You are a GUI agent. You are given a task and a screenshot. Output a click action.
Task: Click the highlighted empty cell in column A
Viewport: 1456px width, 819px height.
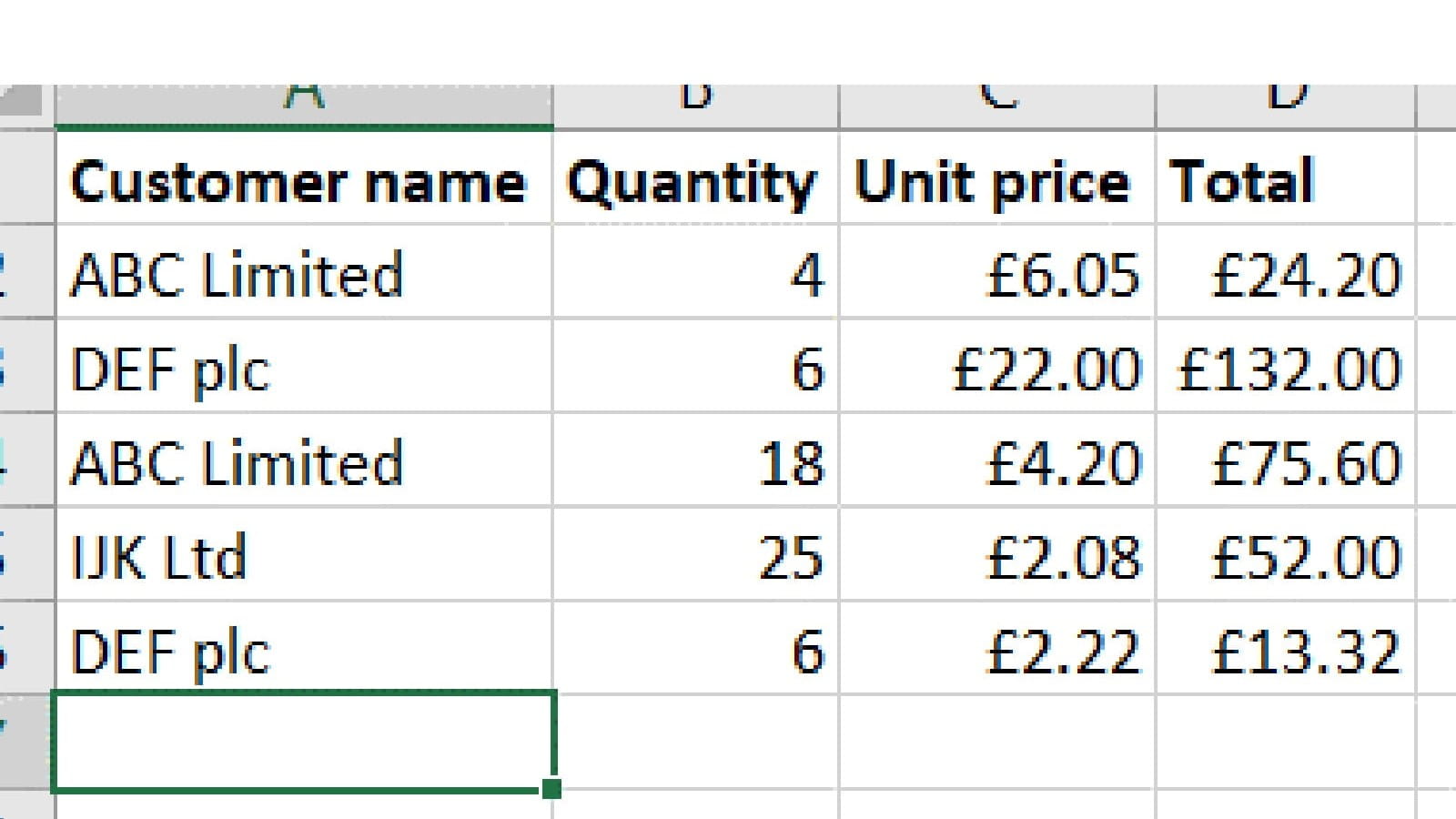click(x=304, y=741)
